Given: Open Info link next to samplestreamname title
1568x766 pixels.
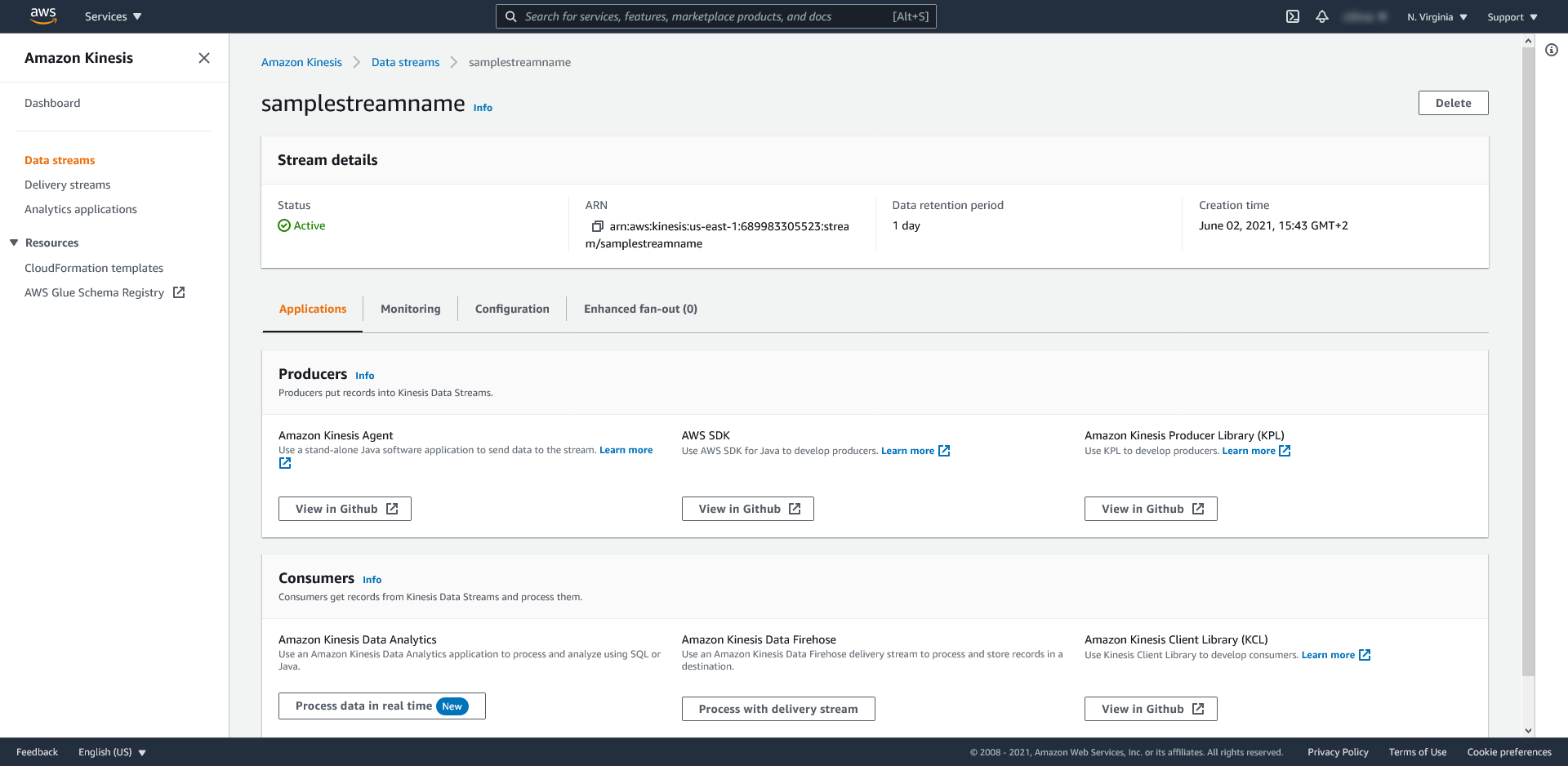Looking at the screenshot, I should 483,108.
